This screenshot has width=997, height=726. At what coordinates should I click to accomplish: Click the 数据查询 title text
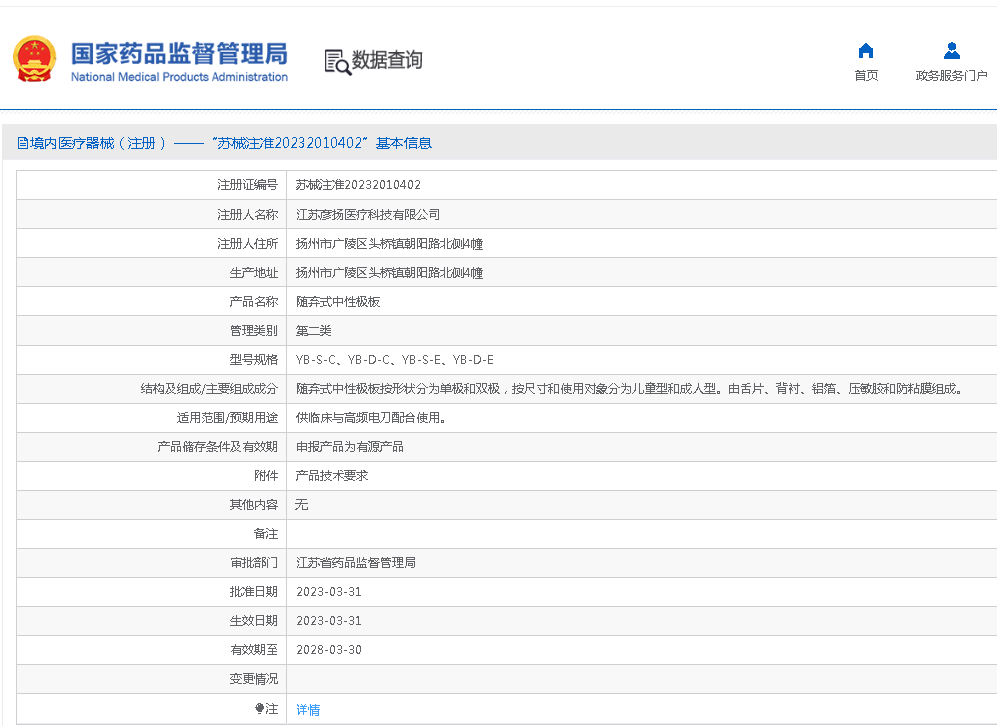(387, 60)
